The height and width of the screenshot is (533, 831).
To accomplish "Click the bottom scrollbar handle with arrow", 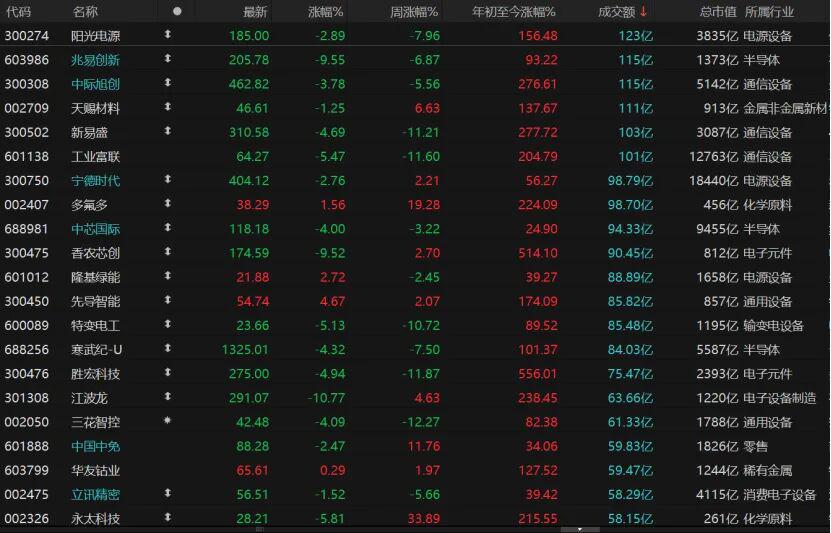I will coord(580,529).
